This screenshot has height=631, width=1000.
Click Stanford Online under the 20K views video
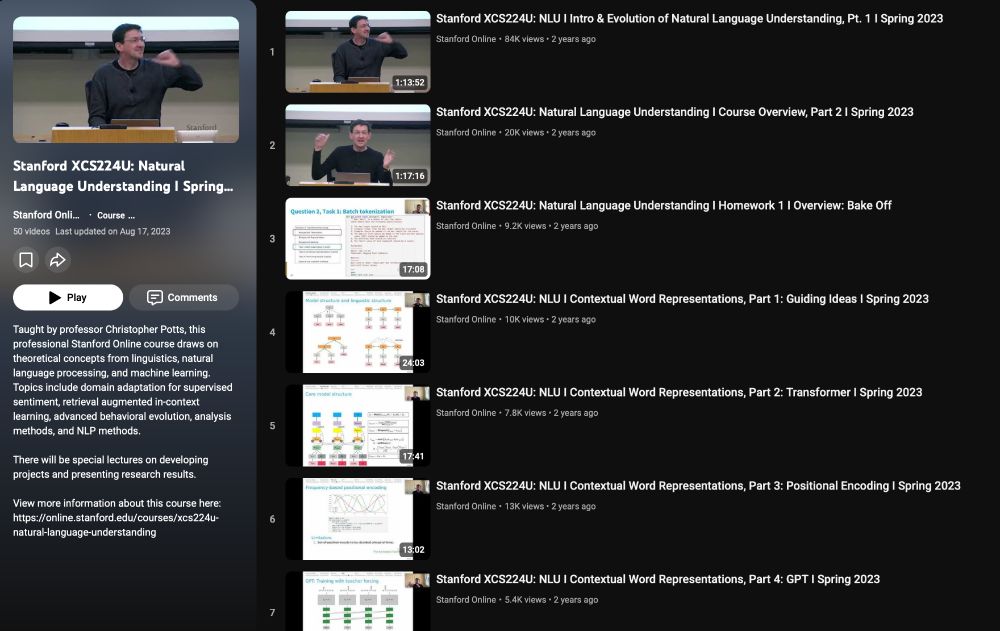[466, 133]
